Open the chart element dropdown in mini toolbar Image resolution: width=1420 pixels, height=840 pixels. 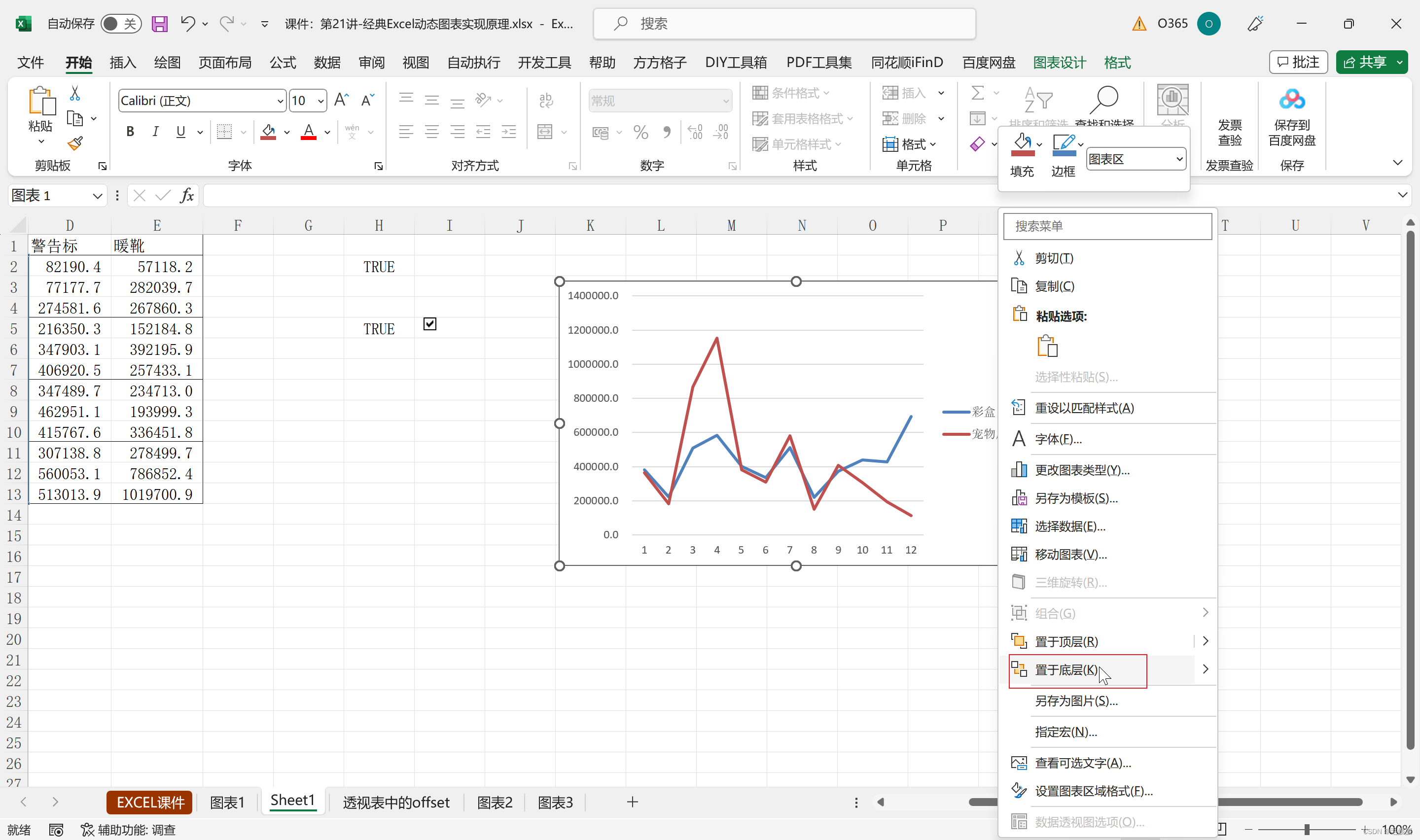click(1179, 159)
